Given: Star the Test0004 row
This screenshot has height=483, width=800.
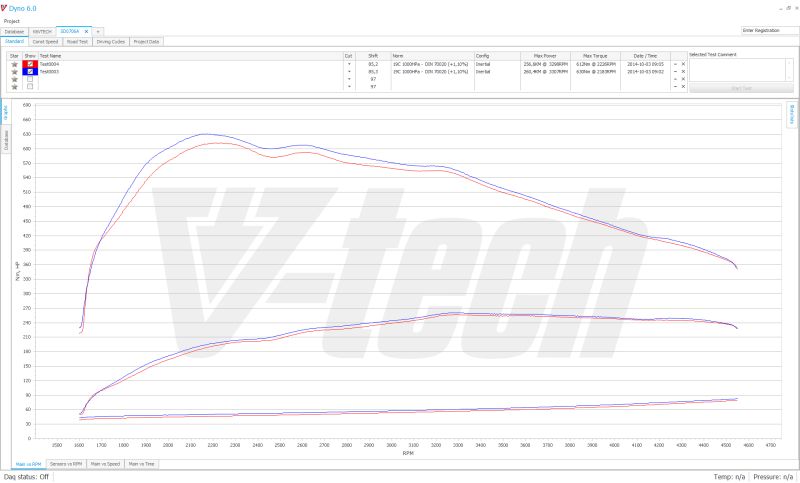Looking at the screenshot, I should pyautogui.click(x=14, y=64).
